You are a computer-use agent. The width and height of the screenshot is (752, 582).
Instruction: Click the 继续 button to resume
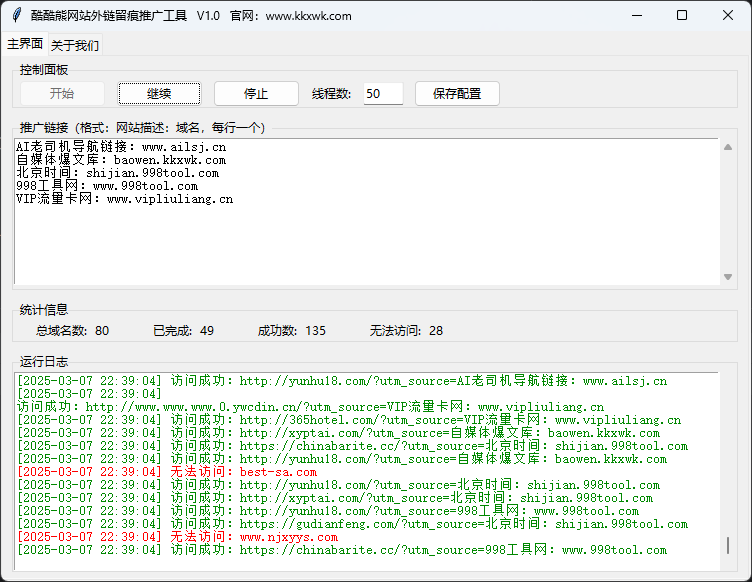point(159,93)
